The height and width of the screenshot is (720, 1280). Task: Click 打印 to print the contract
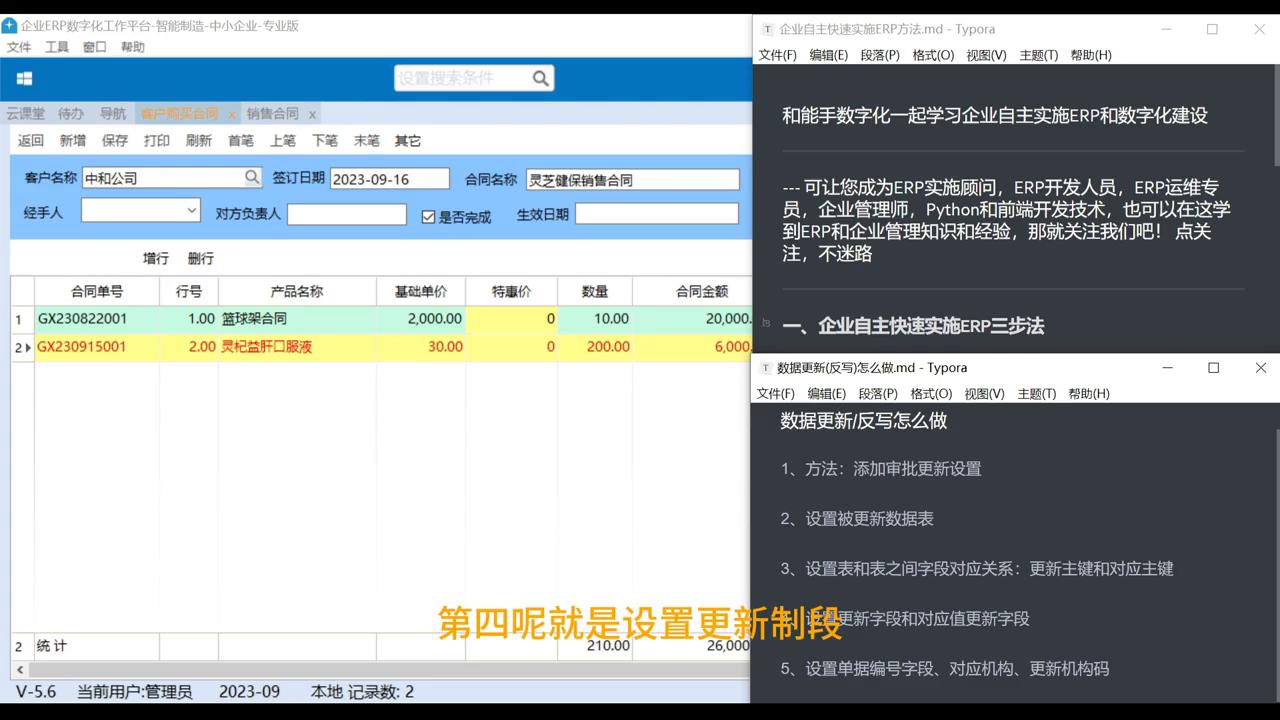[x=156, y=140]
